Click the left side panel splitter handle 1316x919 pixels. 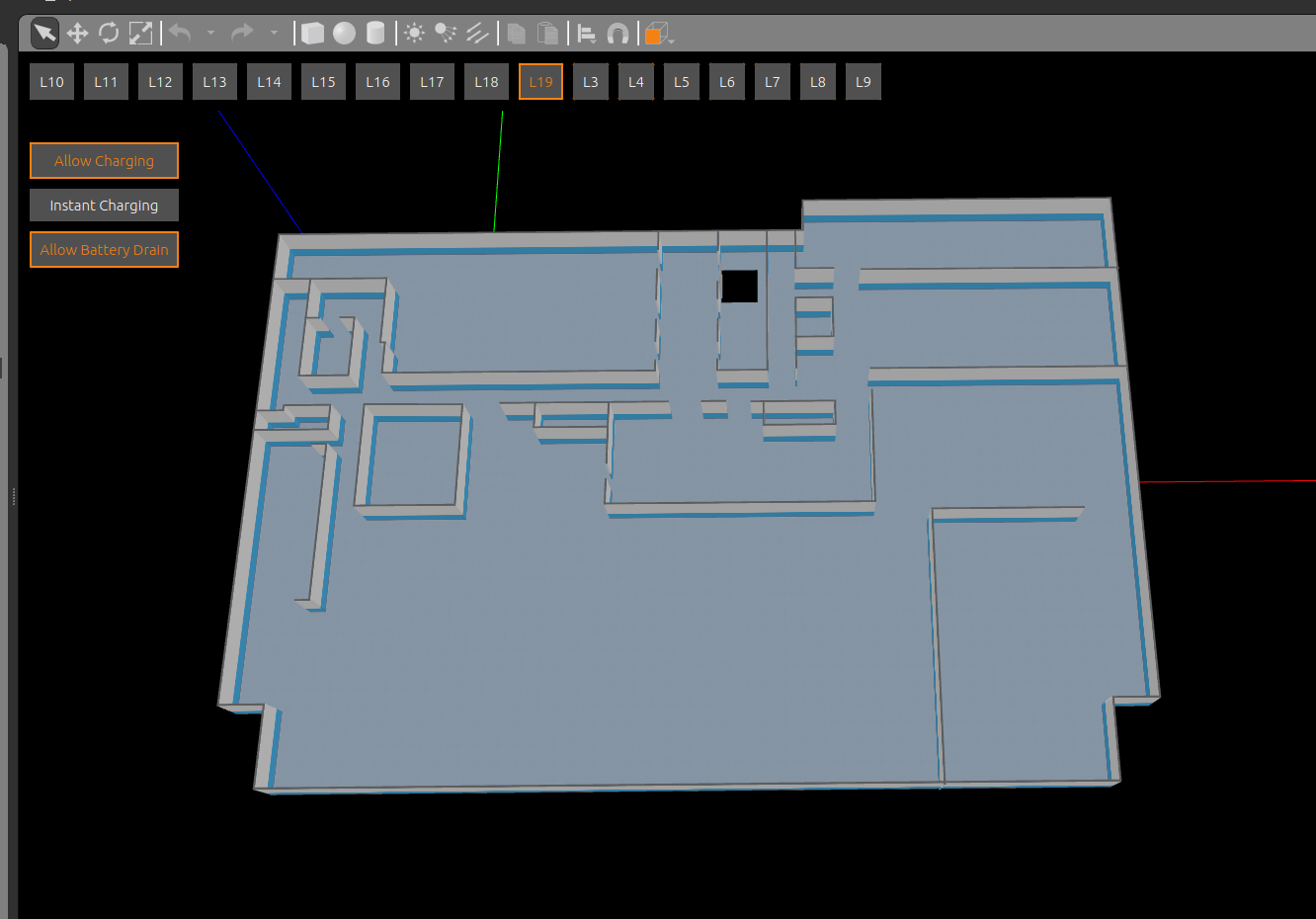(14, 496)
